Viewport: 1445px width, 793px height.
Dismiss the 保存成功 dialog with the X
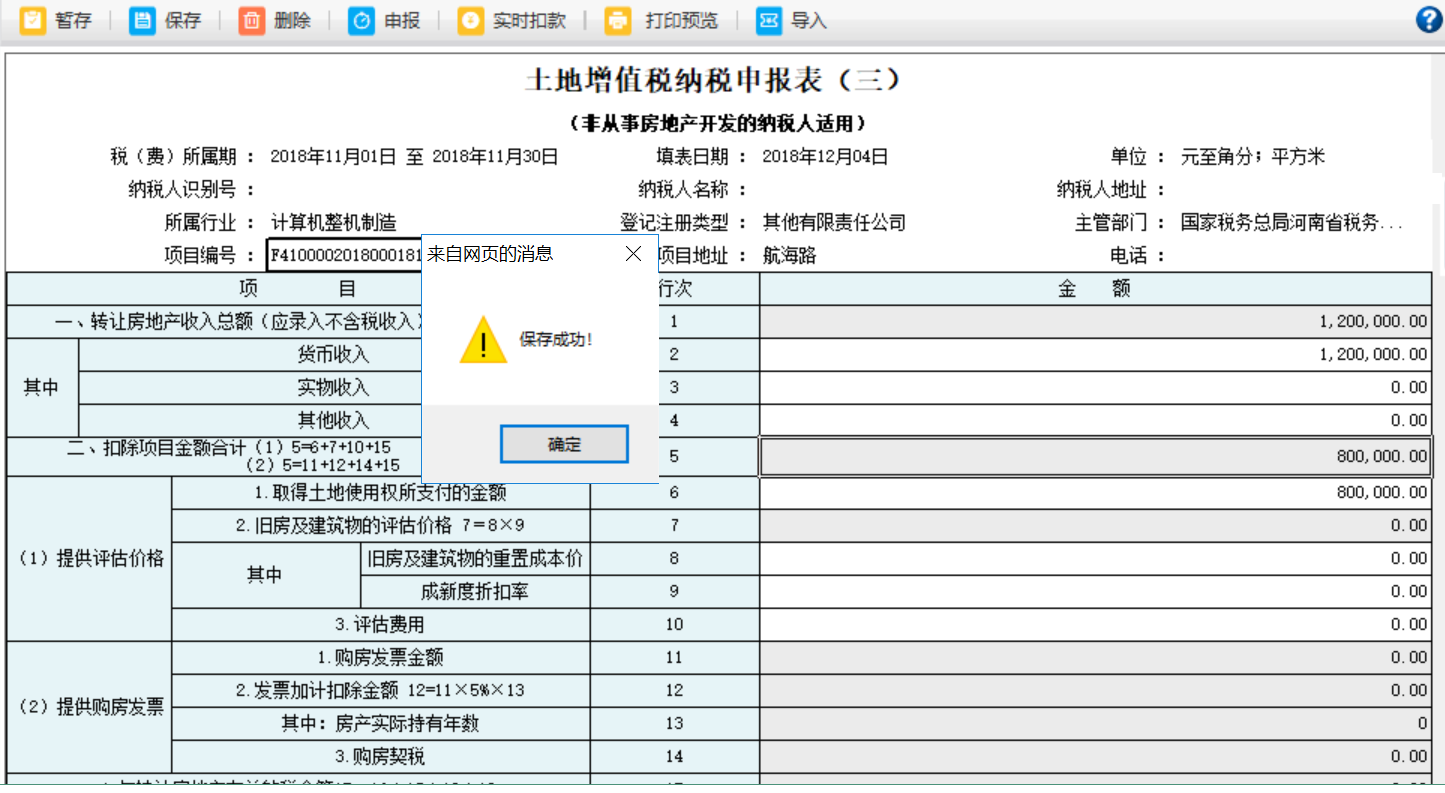pyautogui.click(x=633, y=254)
